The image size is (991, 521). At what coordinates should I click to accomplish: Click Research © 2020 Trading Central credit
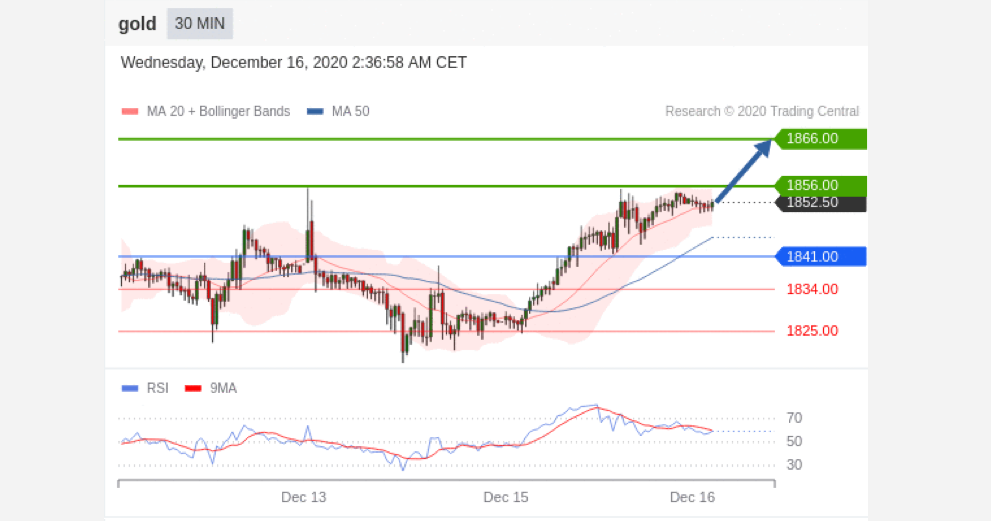pos(762,111)
